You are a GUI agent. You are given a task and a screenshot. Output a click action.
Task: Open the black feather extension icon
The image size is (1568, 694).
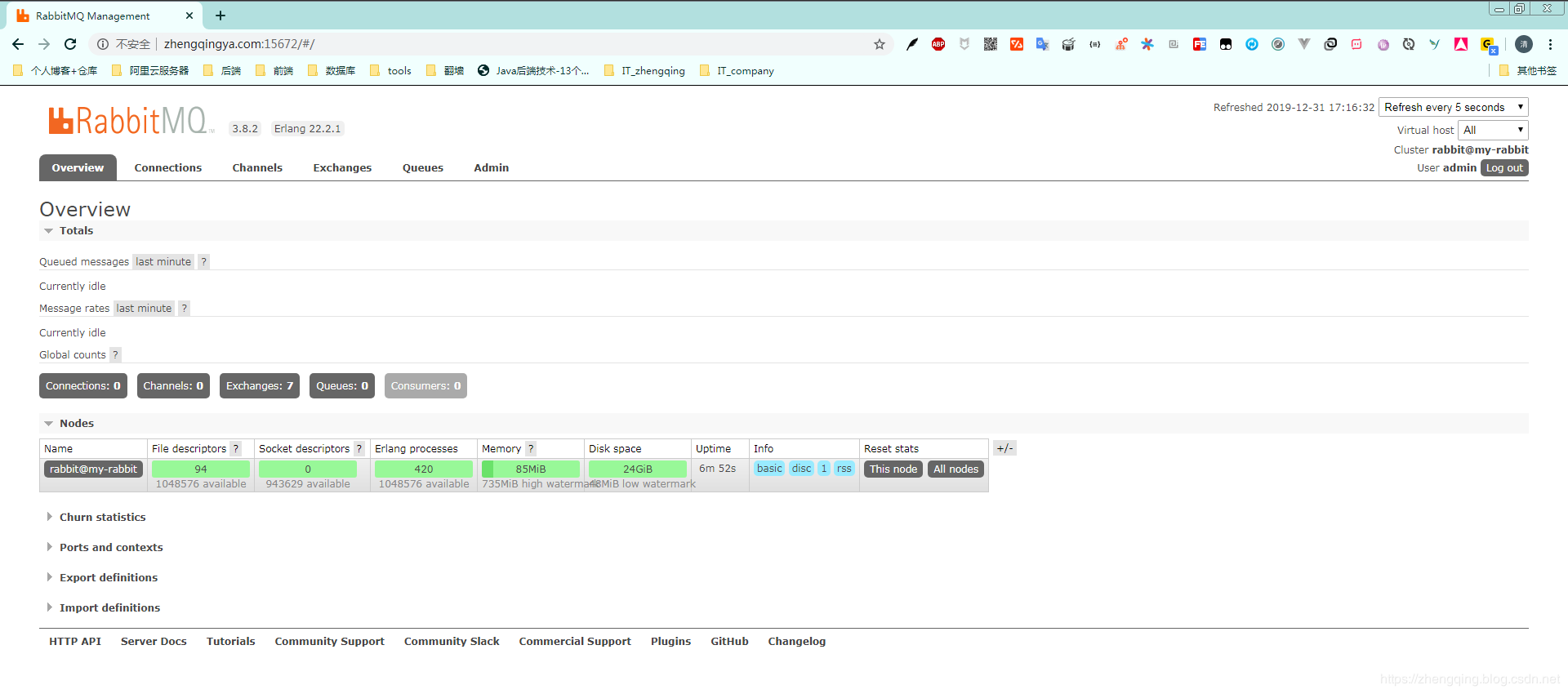[x=912, y=44]
